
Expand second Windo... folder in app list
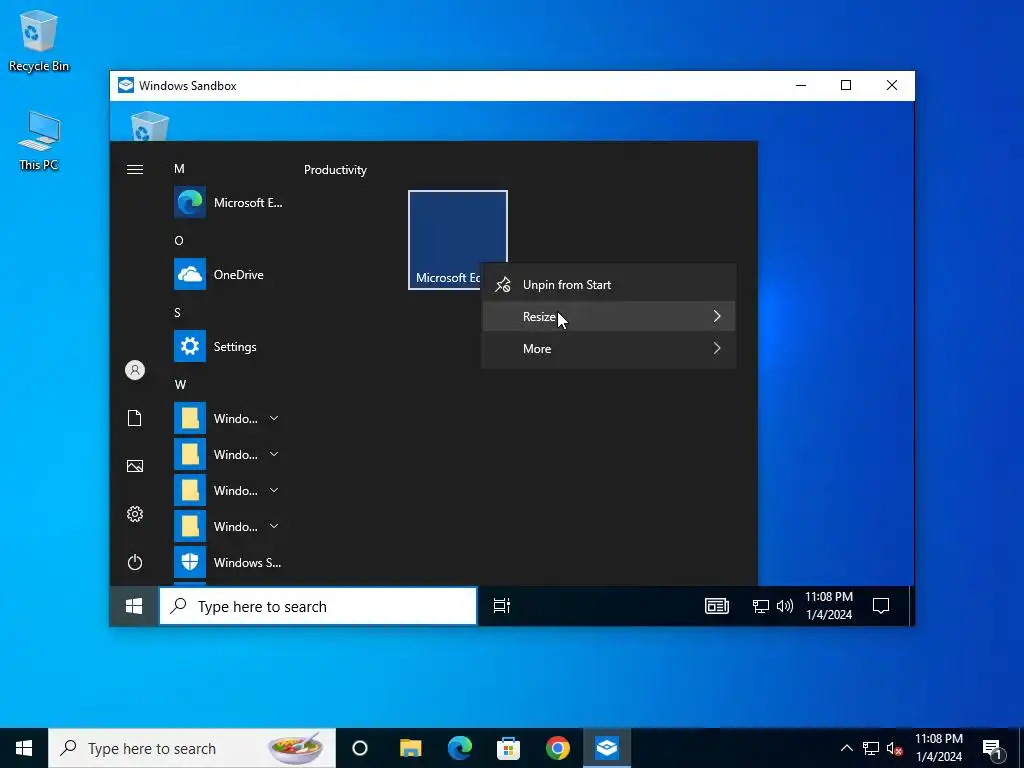pyautogui.click(x=274, y=454)
